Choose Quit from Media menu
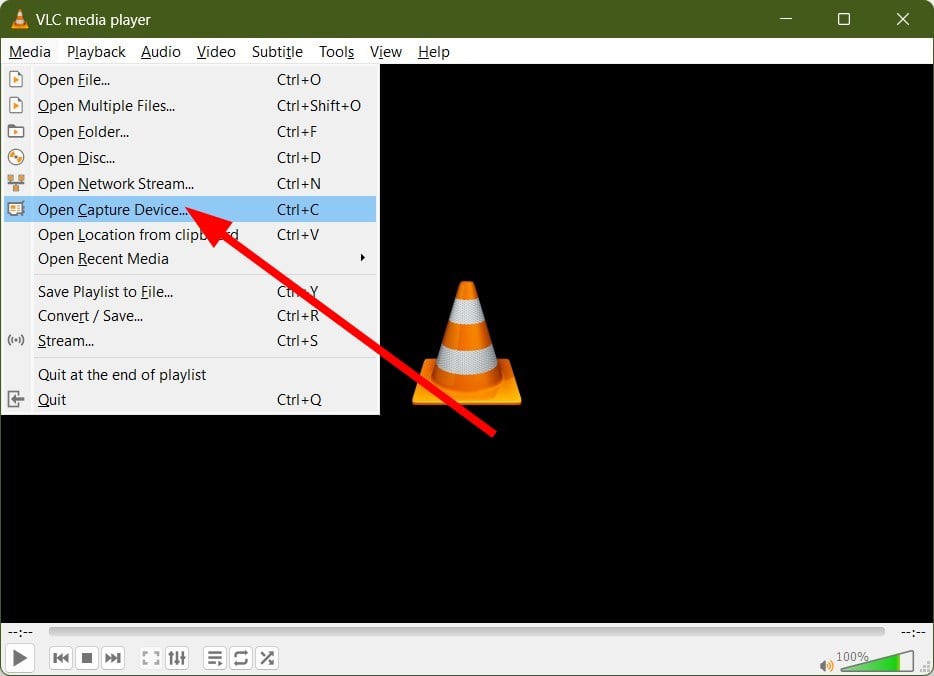 [x=190, y=400]
